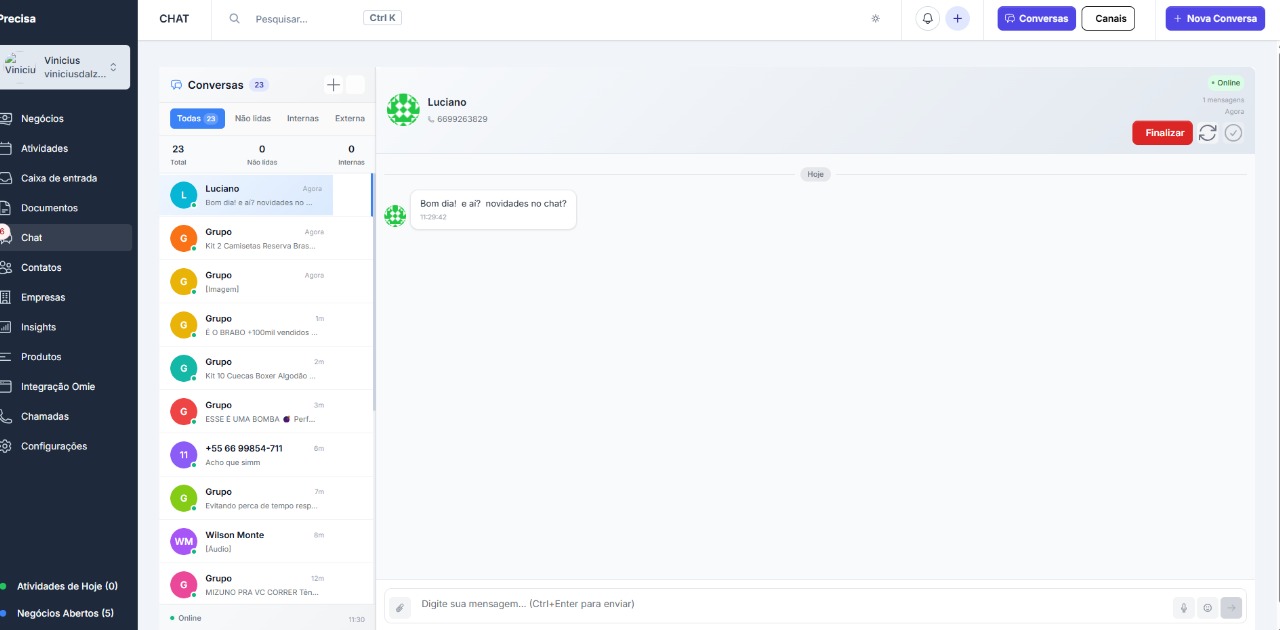Click the attachment paperclip icon
This screenshot has width=1280, height=630.
pos(399,607)
